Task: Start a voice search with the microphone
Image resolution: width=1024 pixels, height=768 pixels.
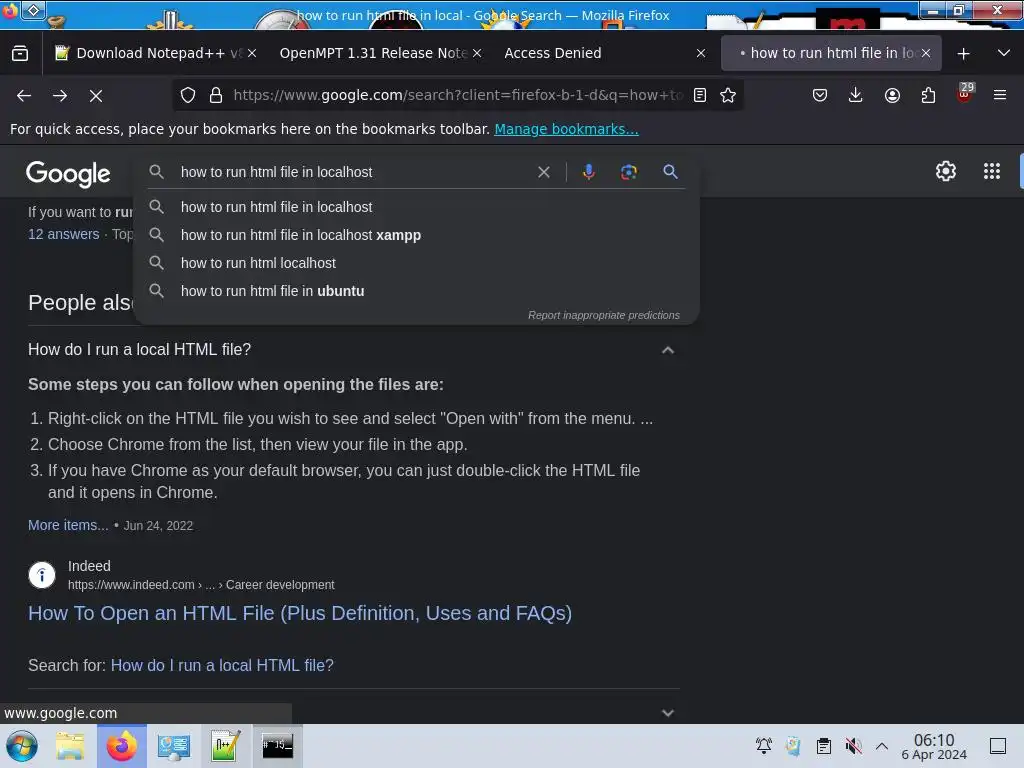Action: coord(588,172)
